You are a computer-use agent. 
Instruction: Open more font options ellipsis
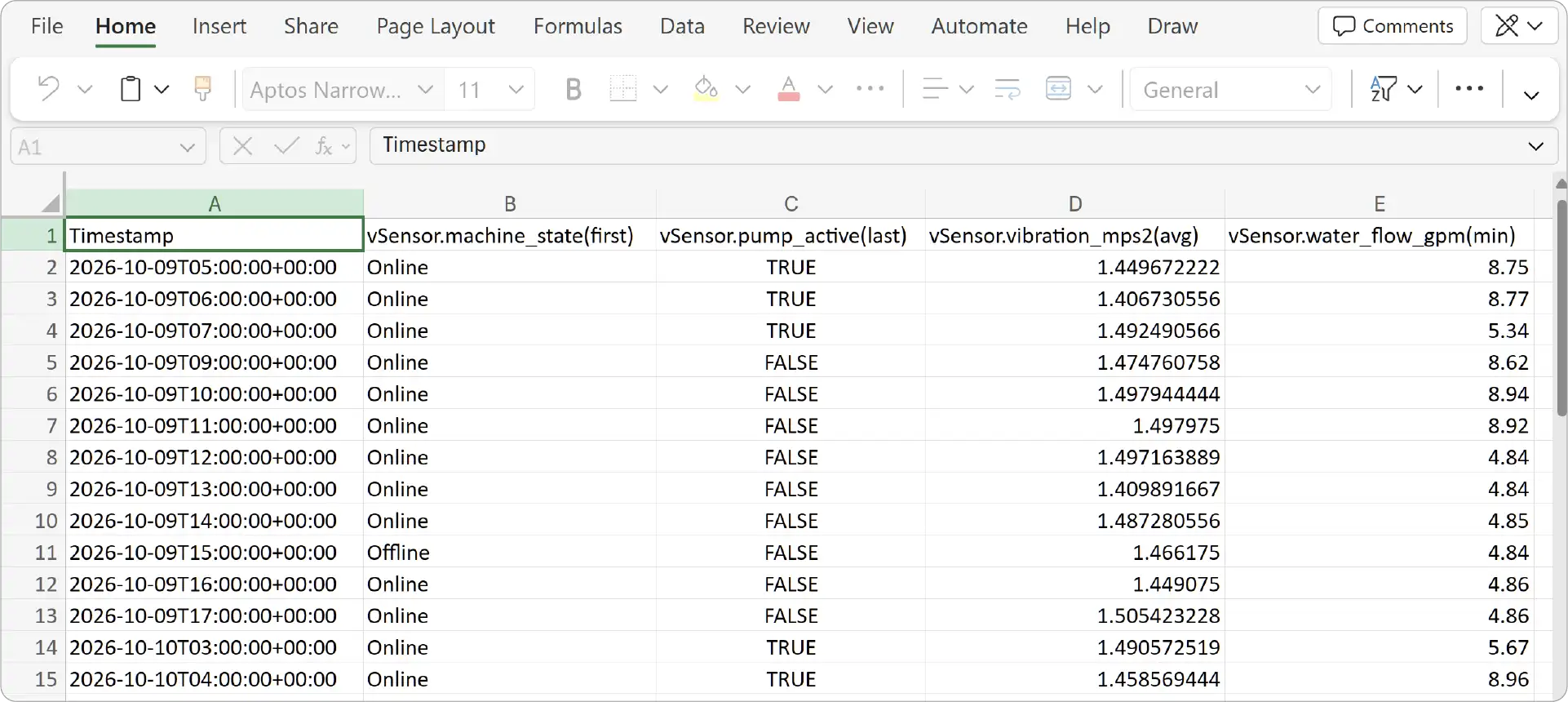(870, 89)
